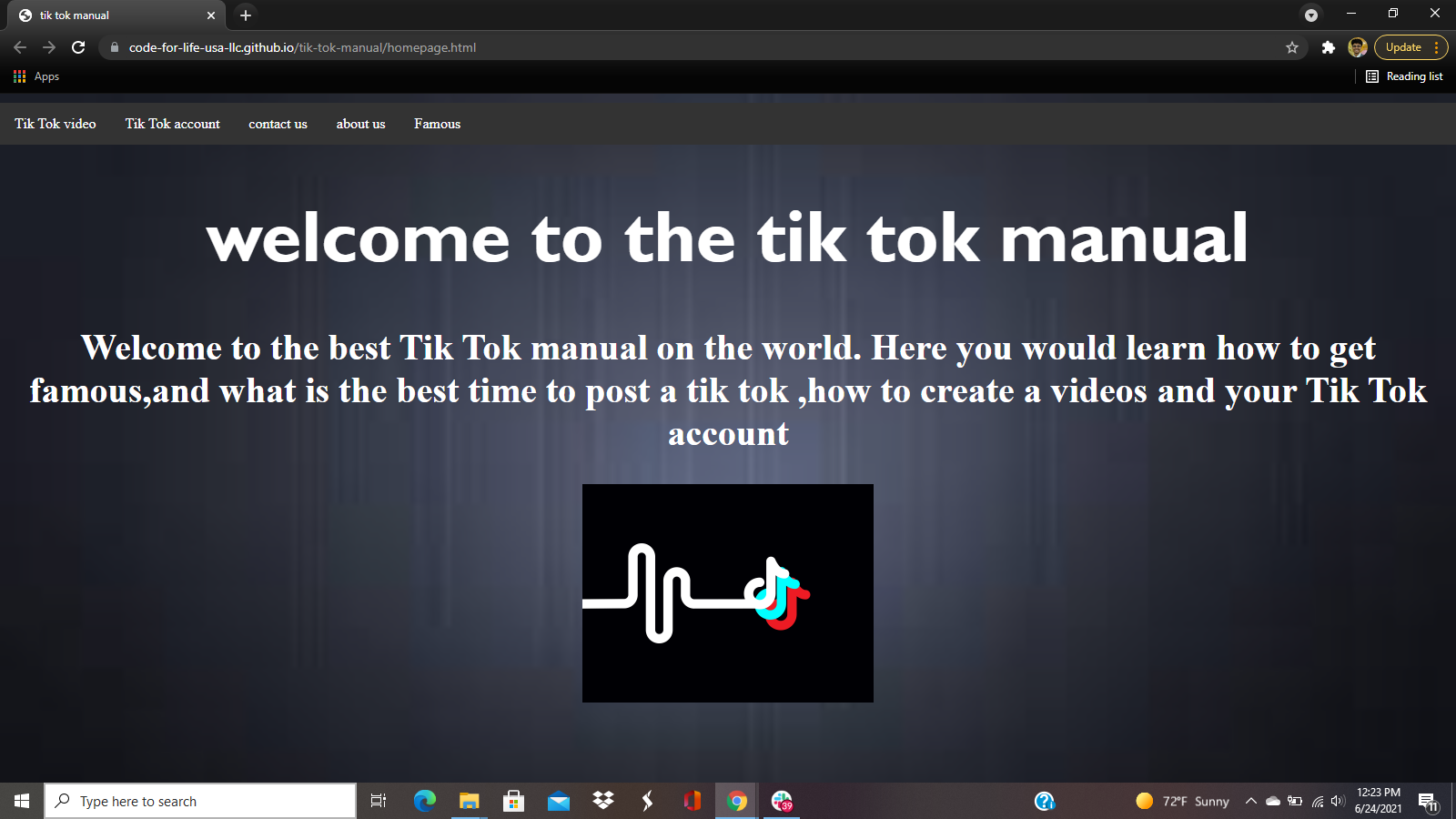The width and height of the screenshot is (1456, 819).
Task: Open the Mail app on the taskbar
Action: click(558, 801)
